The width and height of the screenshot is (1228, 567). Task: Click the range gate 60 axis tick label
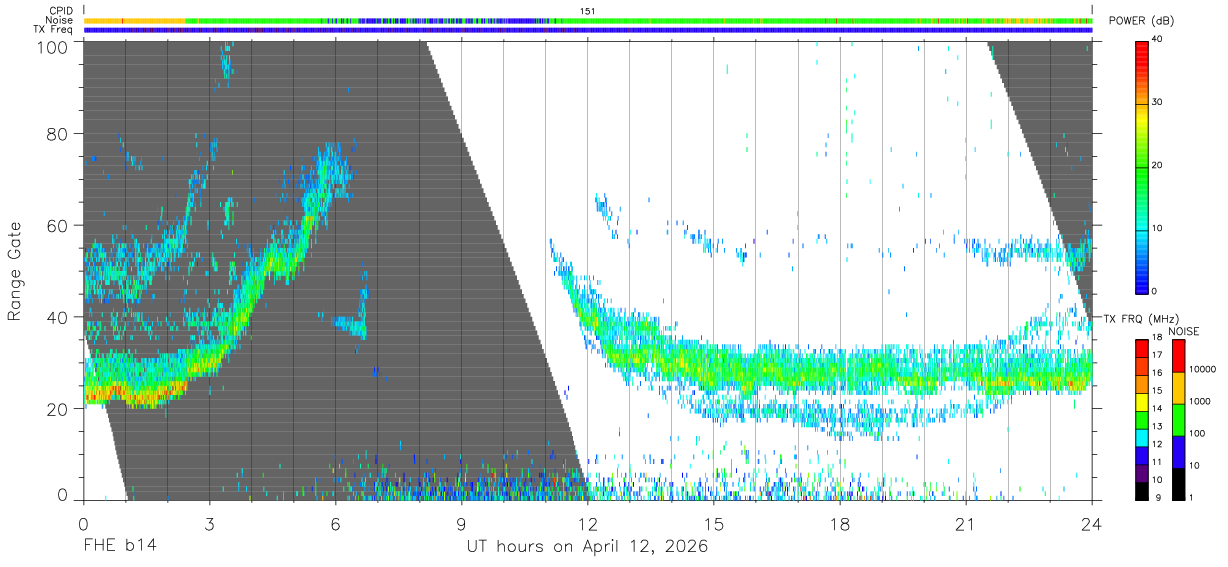(x=59, y=225)
